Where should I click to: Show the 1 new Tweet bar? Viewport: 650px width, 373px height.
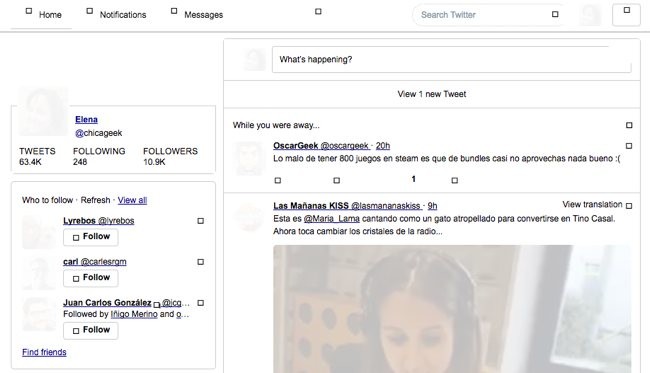(x=432, y=94)
